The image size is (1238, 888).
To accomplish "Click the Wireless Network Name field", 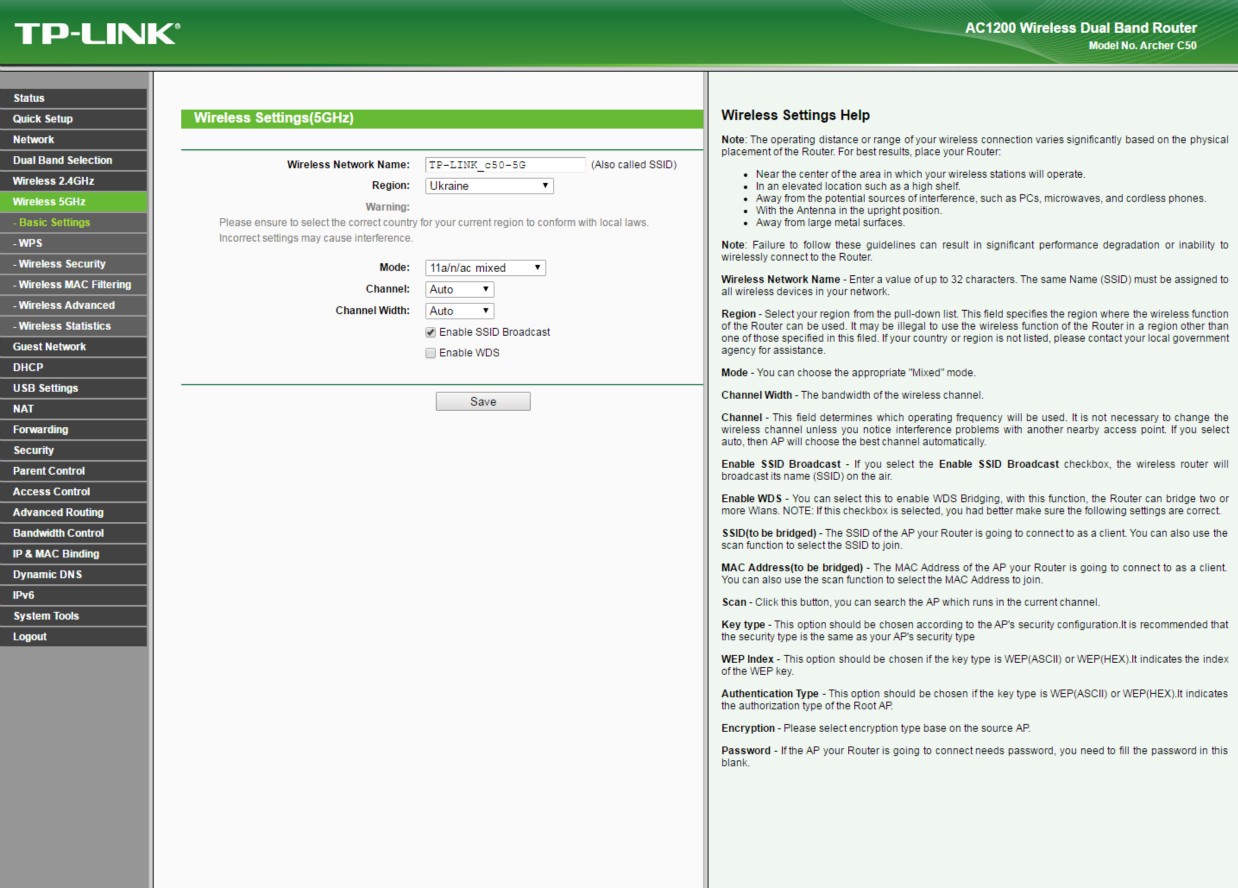I will pos(504,165).
